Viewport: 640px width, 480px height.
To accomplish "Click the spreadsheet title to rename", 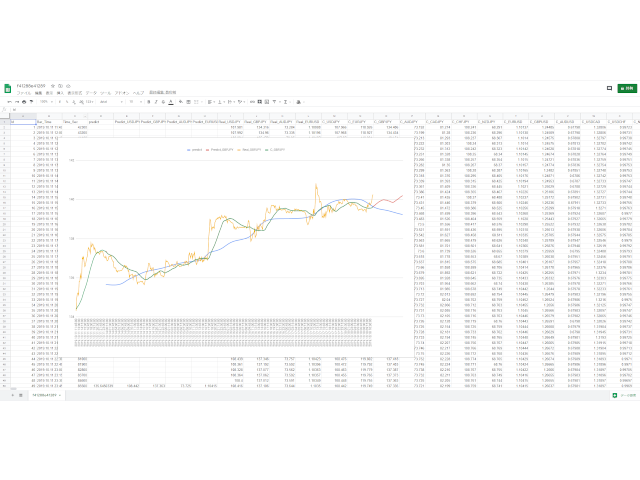I will pyautogui.click(x=31, y=86).
